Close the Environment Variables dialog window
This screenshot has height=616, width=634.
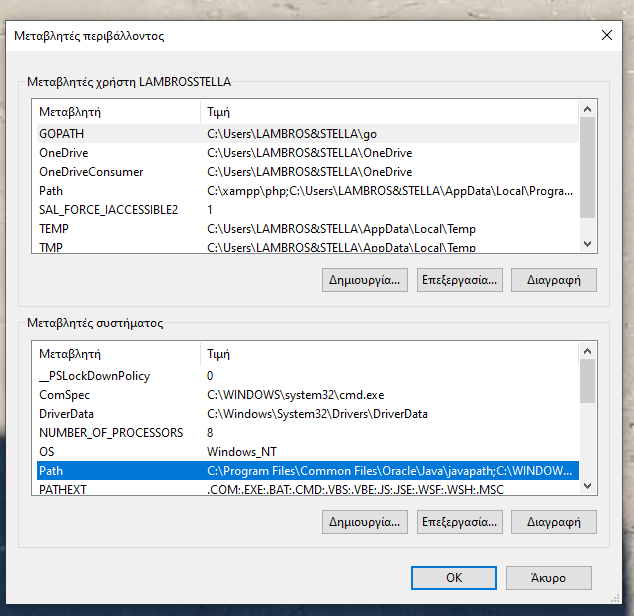pos(606,35)
